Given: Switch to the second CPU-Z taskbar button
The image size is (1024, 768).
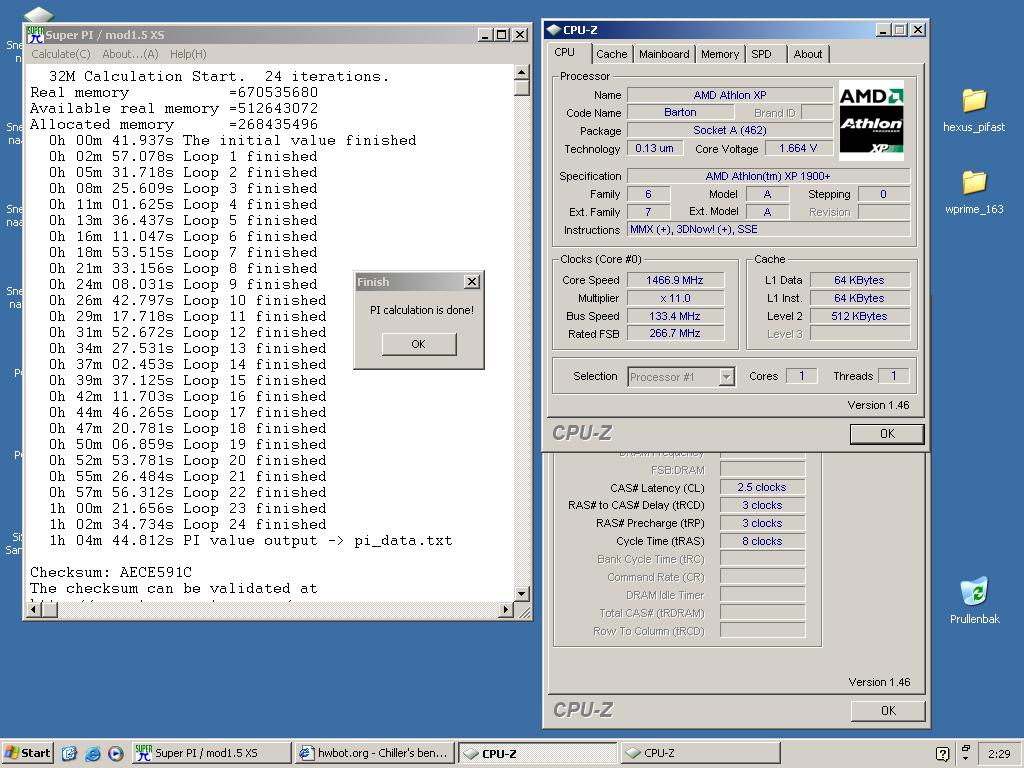Looking at the screenshot, I should 700,753.
